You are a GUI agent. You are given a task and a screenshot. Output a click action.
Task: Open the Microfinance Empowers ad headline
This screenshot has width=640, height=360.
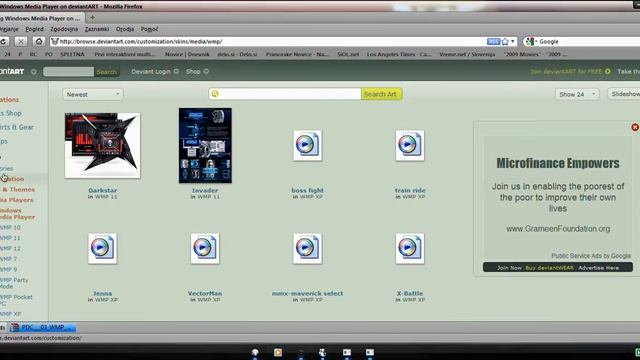pos(558,163)
